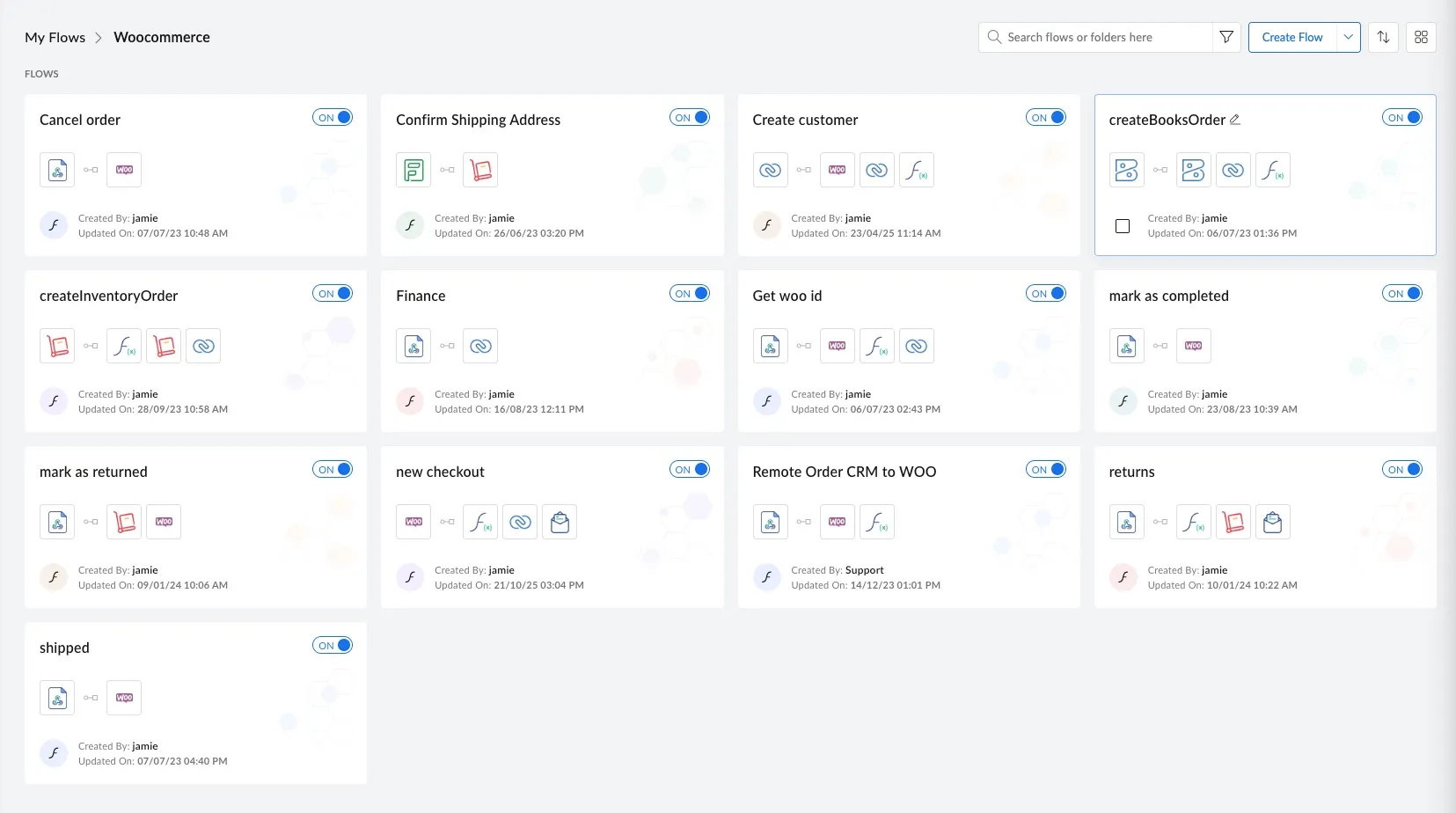Screen dimensions: 1456x813
Task: Click the Zoho Inventory icon in createInventoryOrder
Action: click(57, 346)
